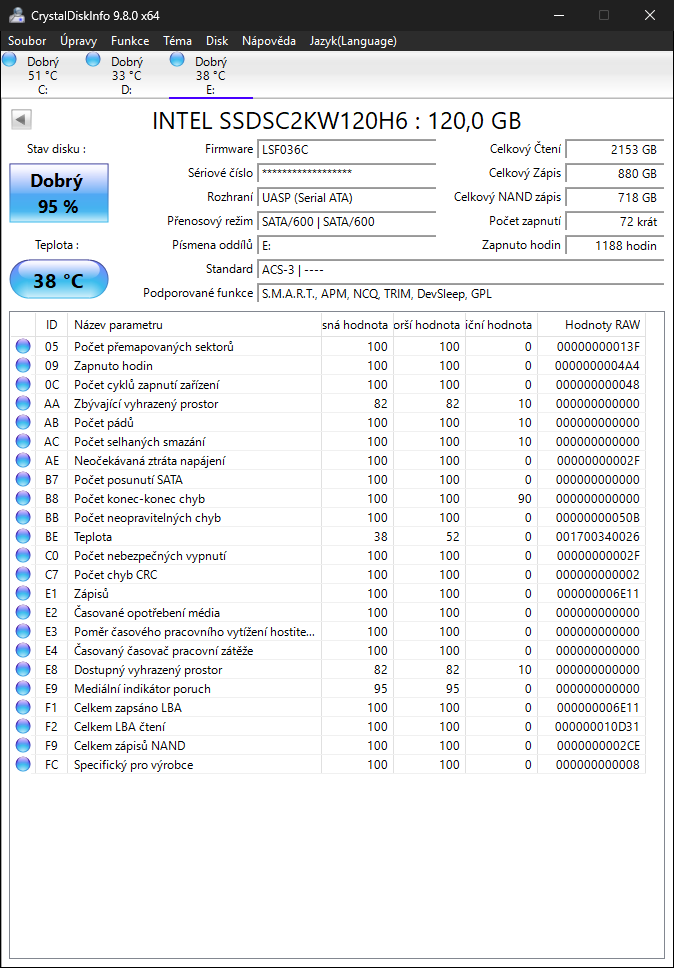Click the masked serial number field
This screenshot has width=674, height=968.
[x=346, y=173]
